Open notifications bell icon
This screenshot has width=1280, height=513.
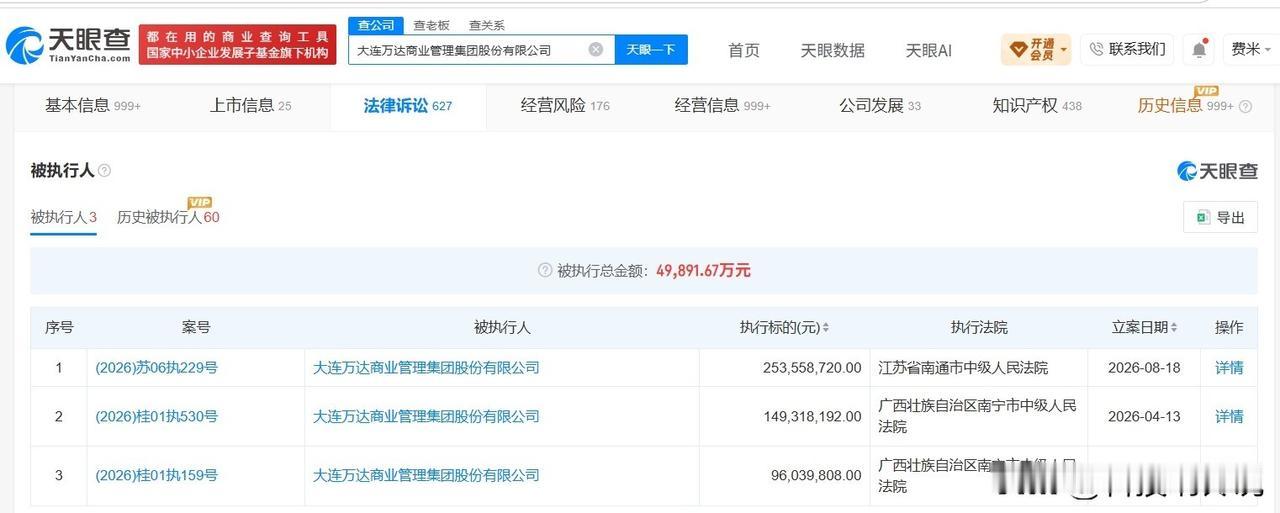tap(1198, 49)
